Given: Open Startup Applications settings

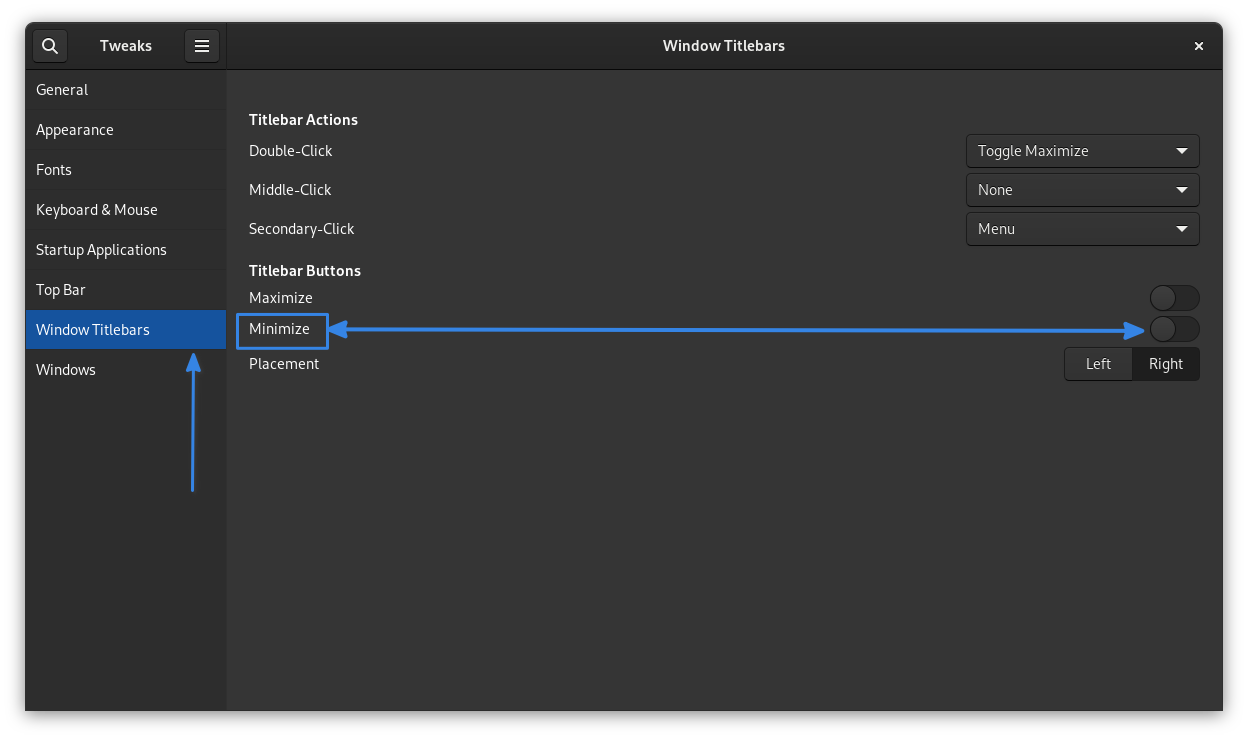Looking at the screenshot, I should pos(126,250).
